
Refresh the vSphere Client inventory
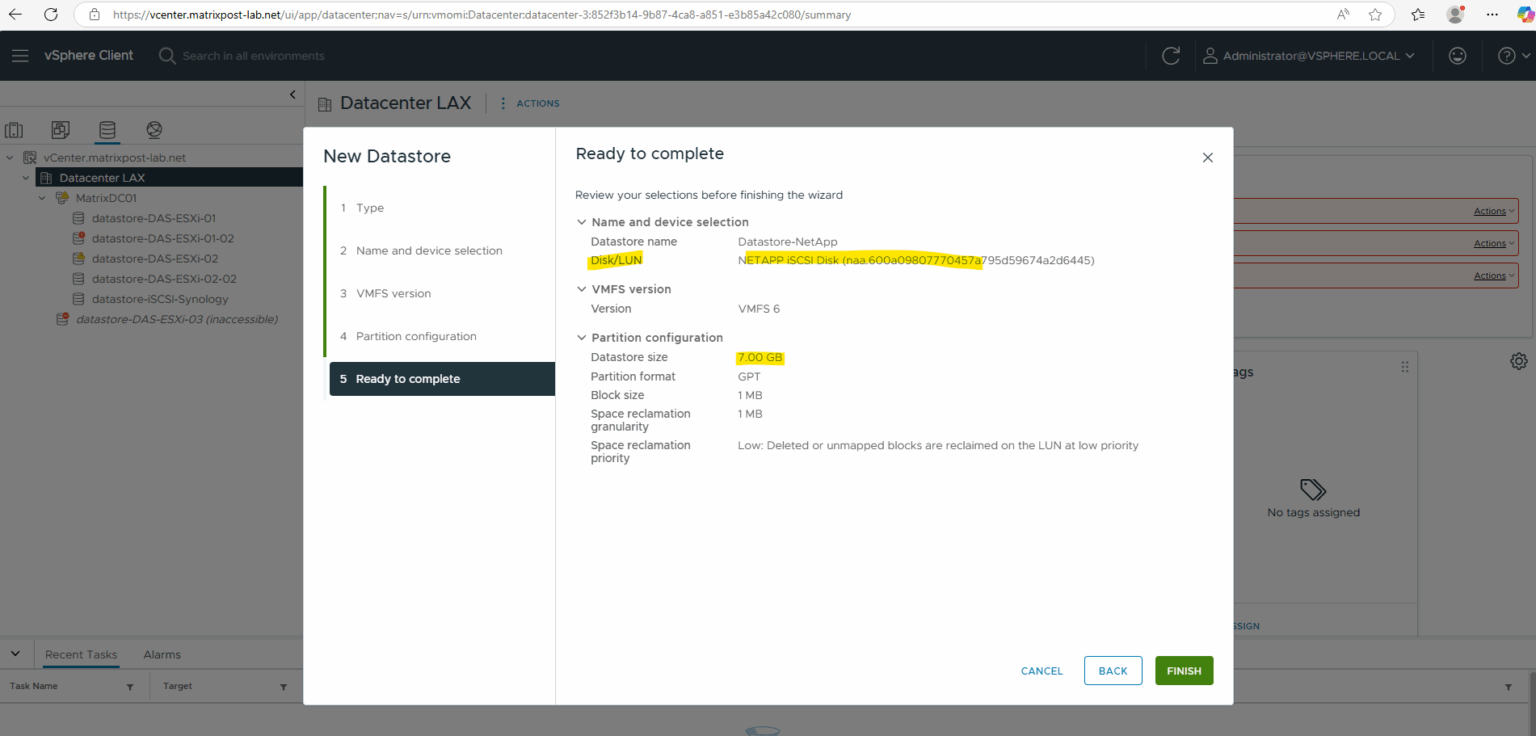tap(1170, 55)
